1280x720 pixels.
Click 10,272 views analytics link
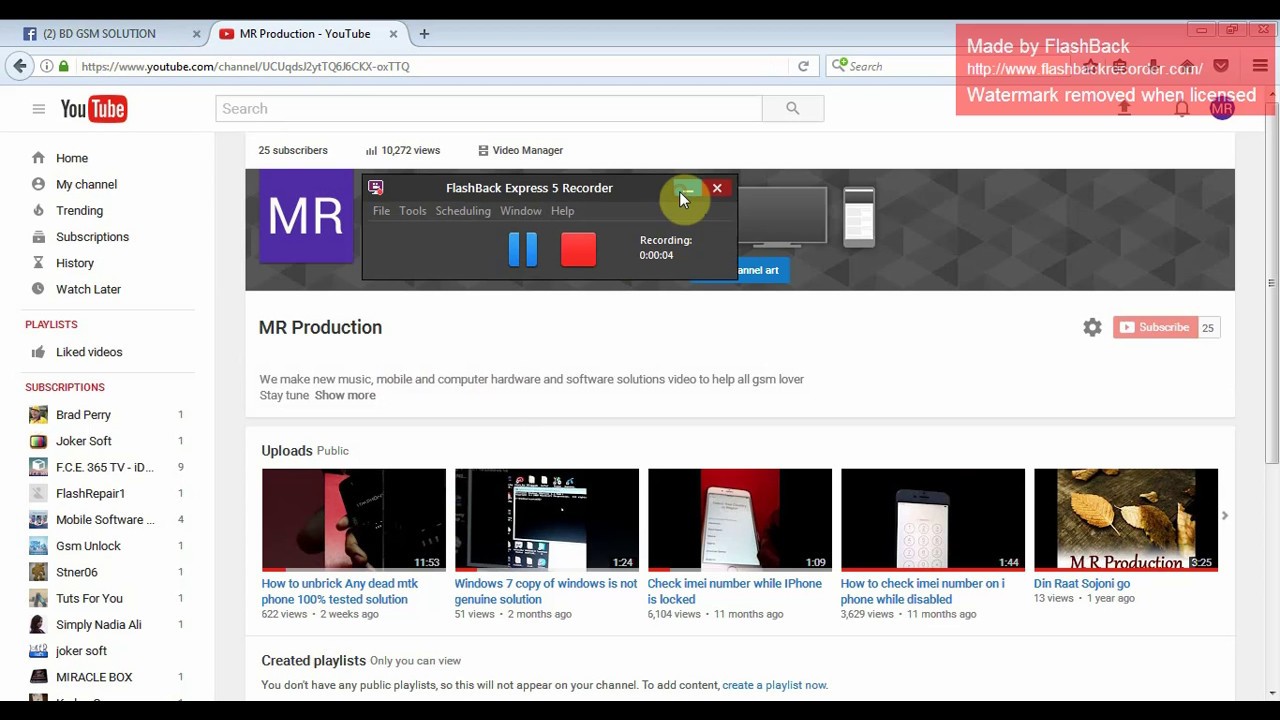pos(403,150)
